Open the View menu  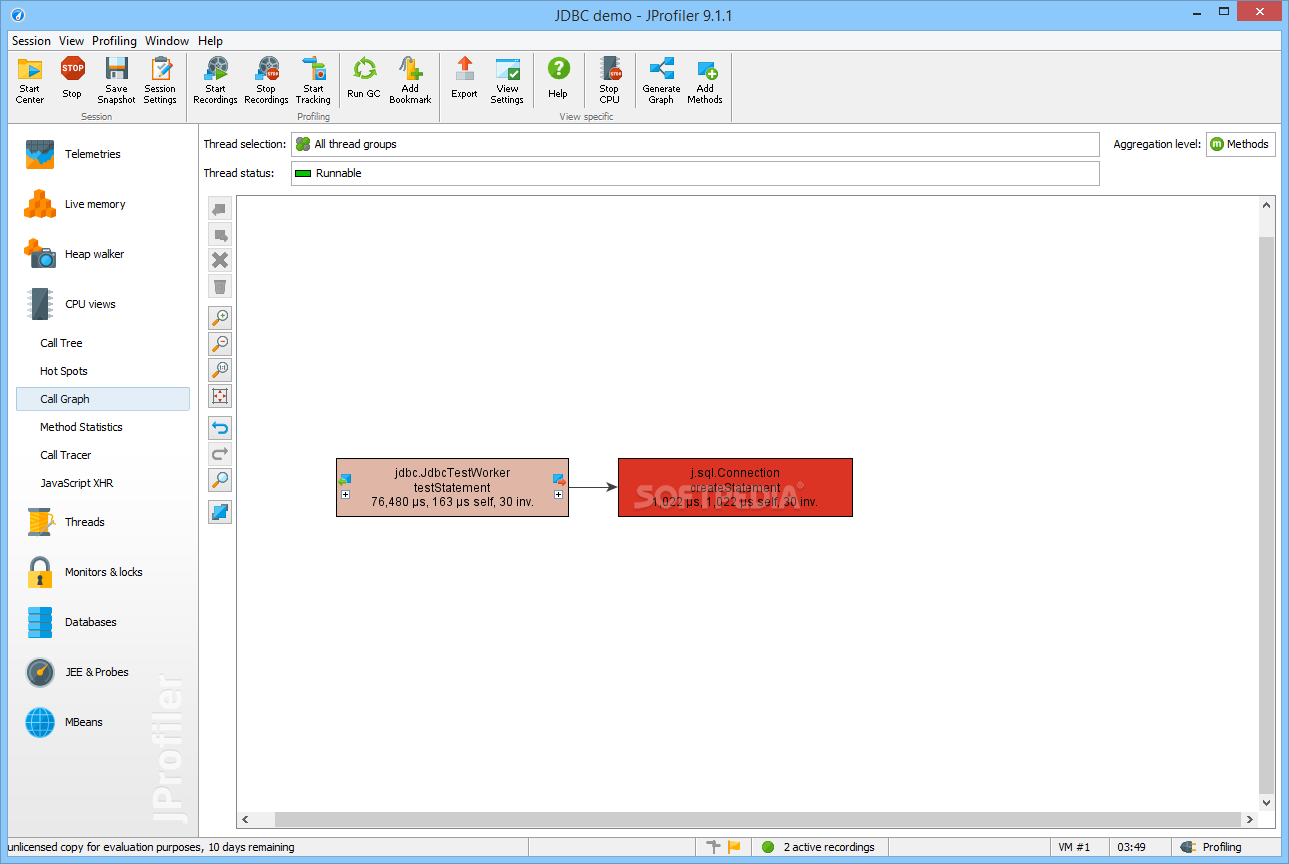(x=71, y=41)
